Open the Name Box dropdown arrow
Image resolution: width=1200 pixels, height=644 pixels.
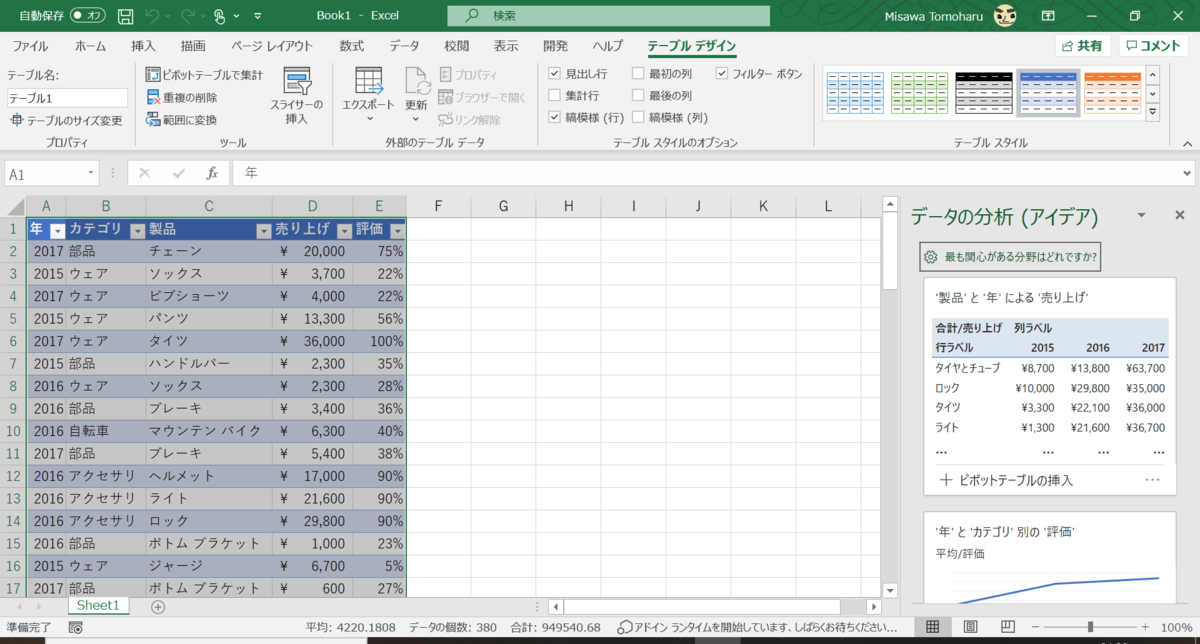91,173
